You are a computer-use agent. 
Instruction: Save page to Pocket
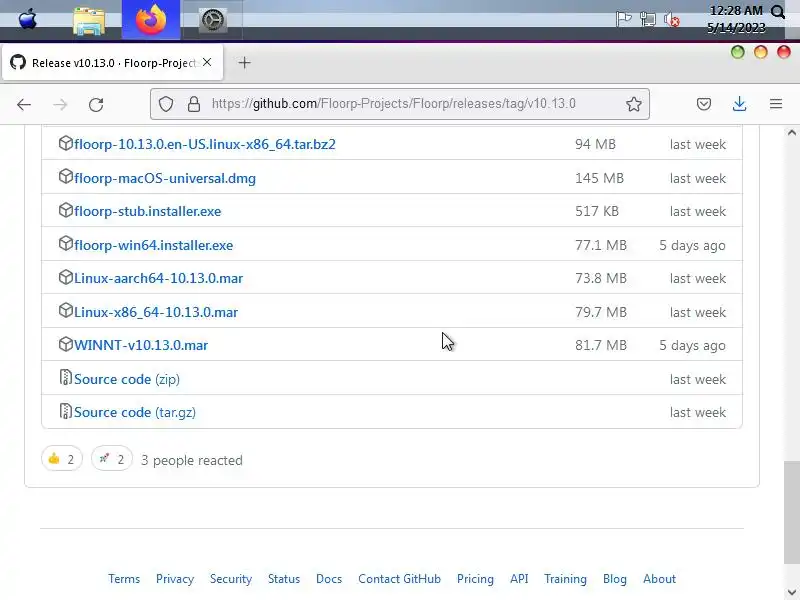(x=704, y=105)
